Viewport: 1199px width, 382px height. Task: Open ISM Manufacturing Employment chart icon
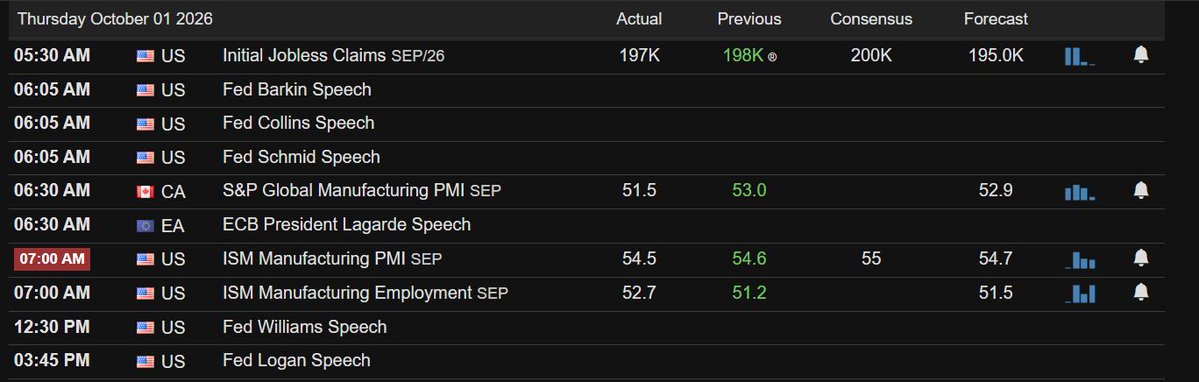click(1080, 293)
